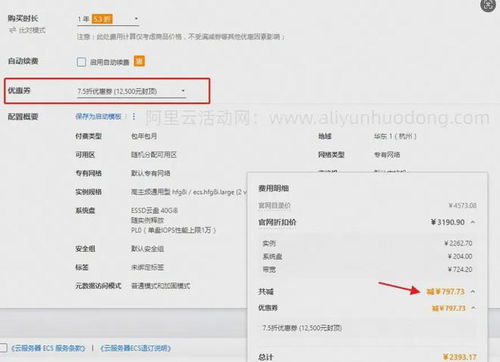Click the round icon at top right corner

(x=488, y=6)
